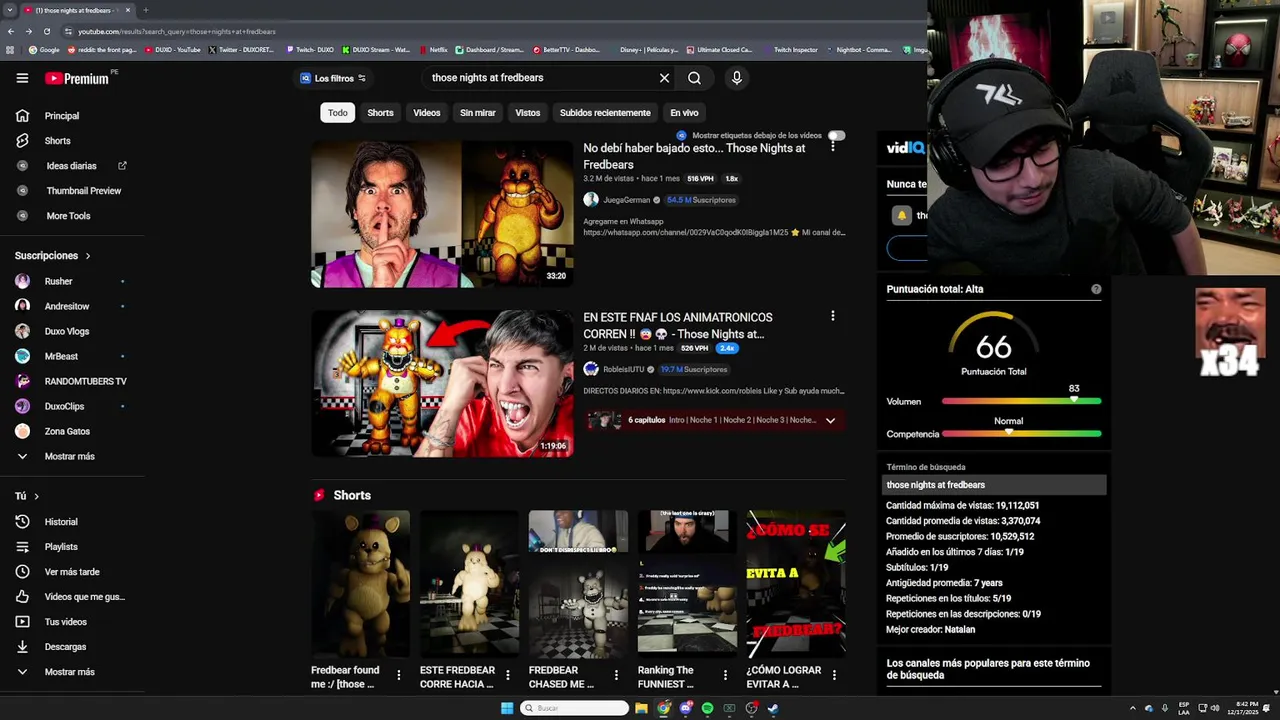Open Steam from the taskbar
1280x720 pixels.
coord(773,708)
